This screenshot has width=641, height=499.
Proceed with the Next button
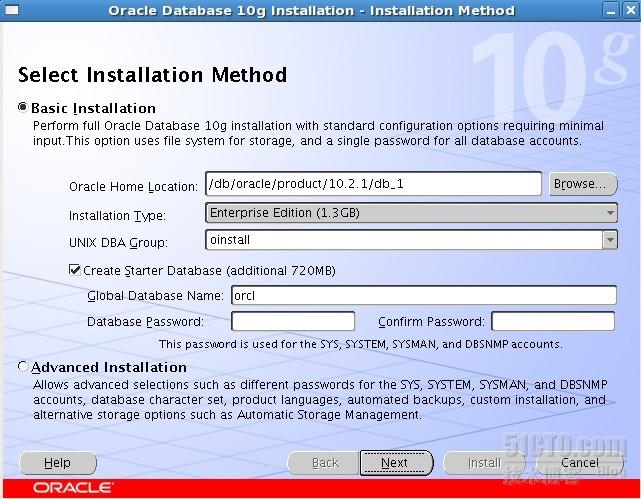pyautogui.click(x=396, y=463)
